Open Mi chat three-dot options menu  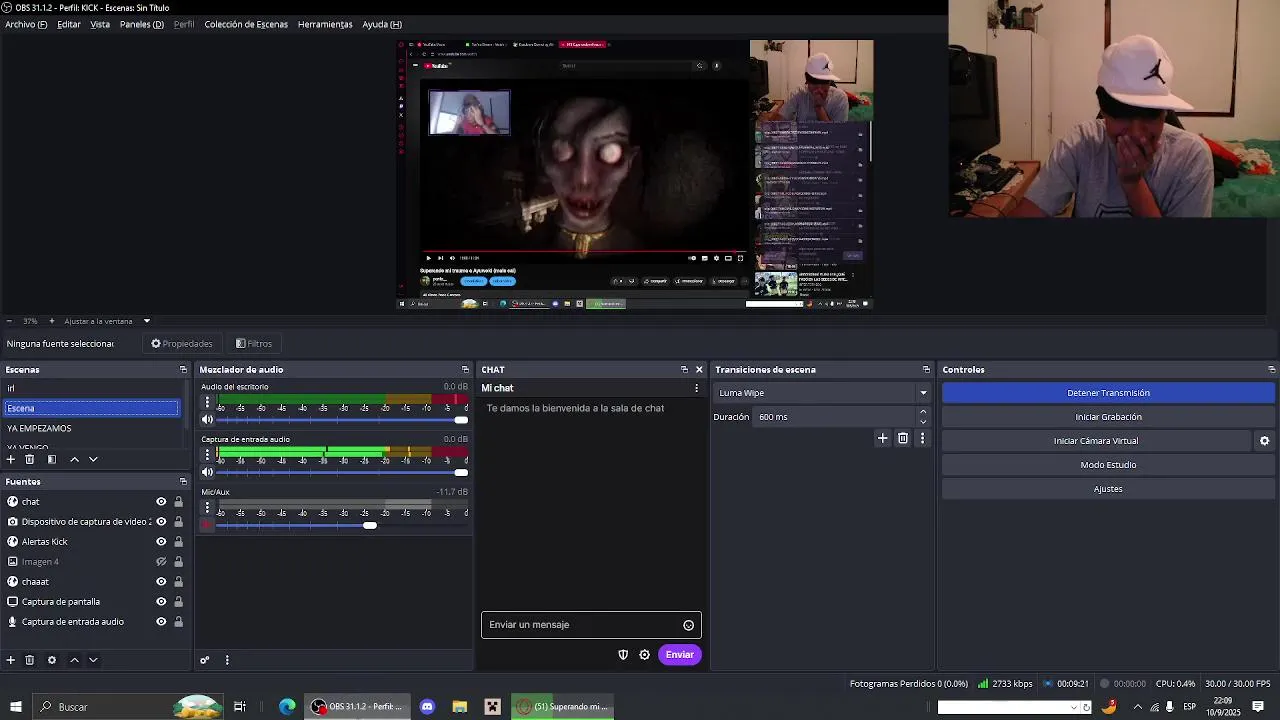coord(697,388)
